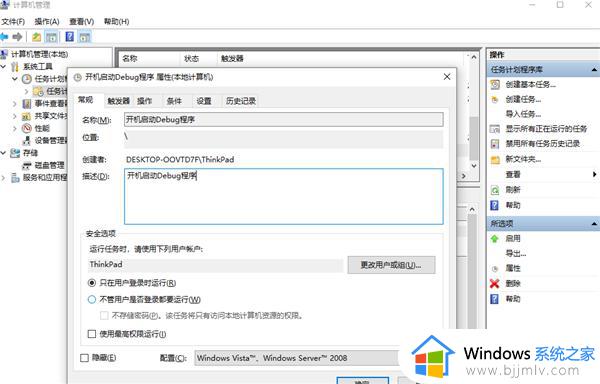Click 帮助 icon under 所选项 section
This screenshot has width=600, height=384.
point(494,299)
